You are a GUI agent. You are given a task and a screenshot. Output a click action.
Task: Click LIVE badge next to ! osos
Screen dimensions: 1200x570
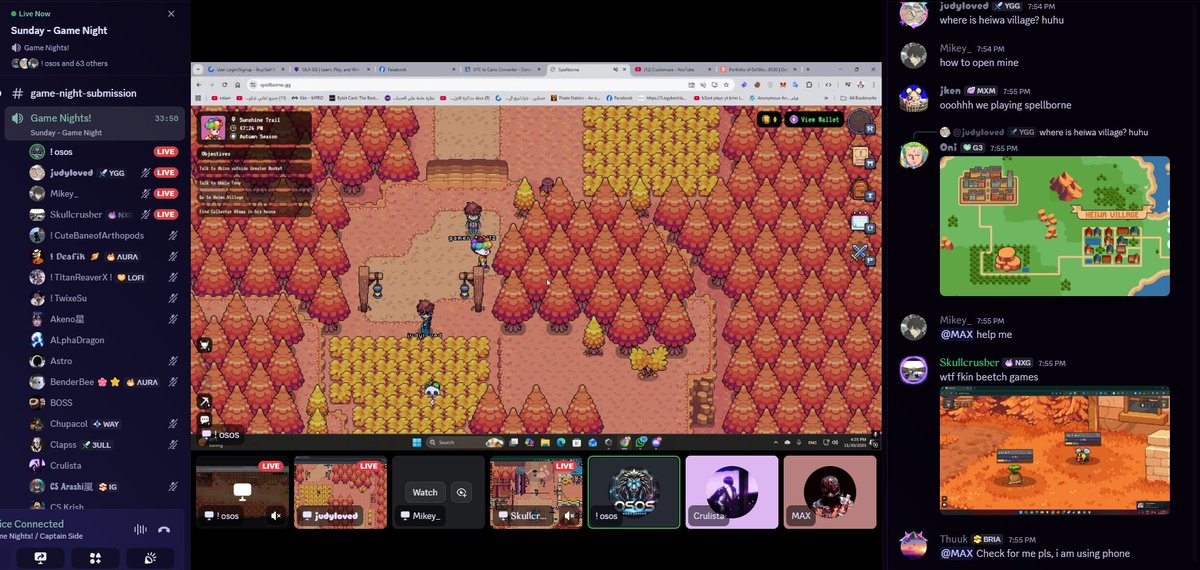point(165,152)
